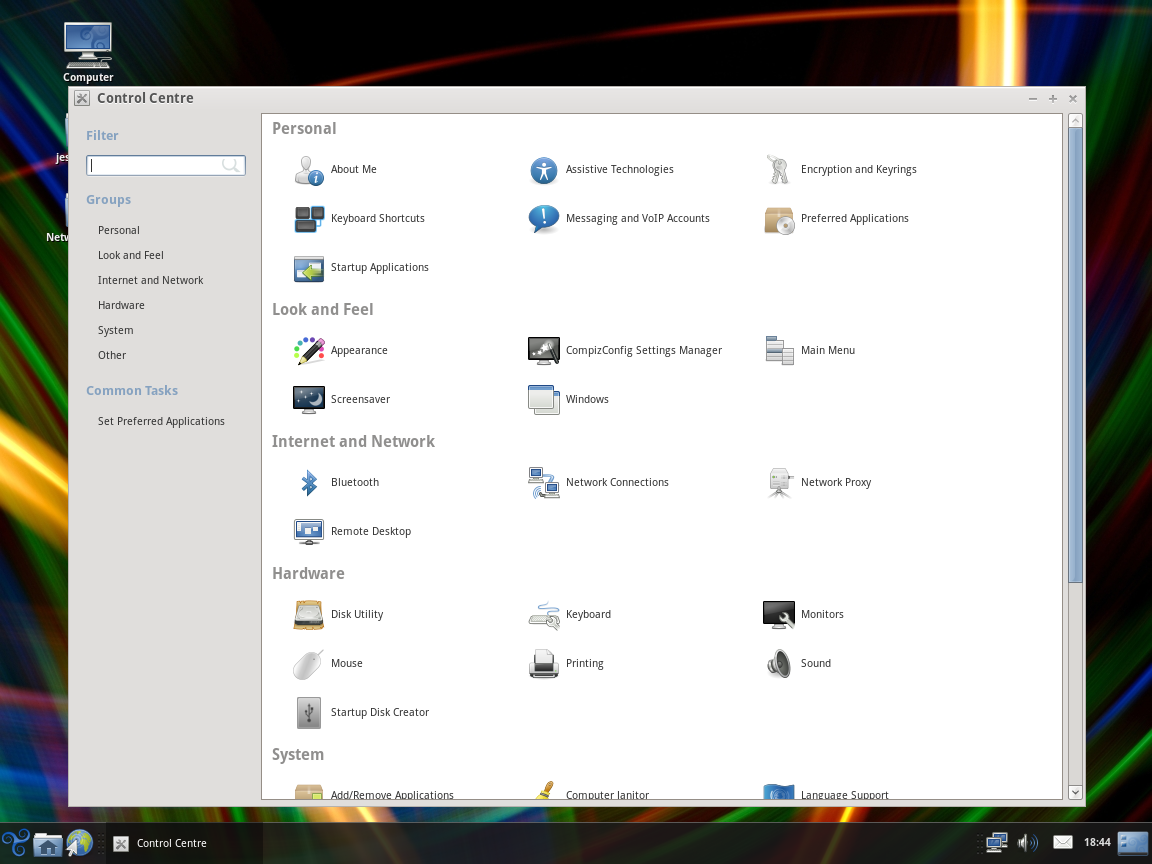Open volume control in system tray

1027,843
